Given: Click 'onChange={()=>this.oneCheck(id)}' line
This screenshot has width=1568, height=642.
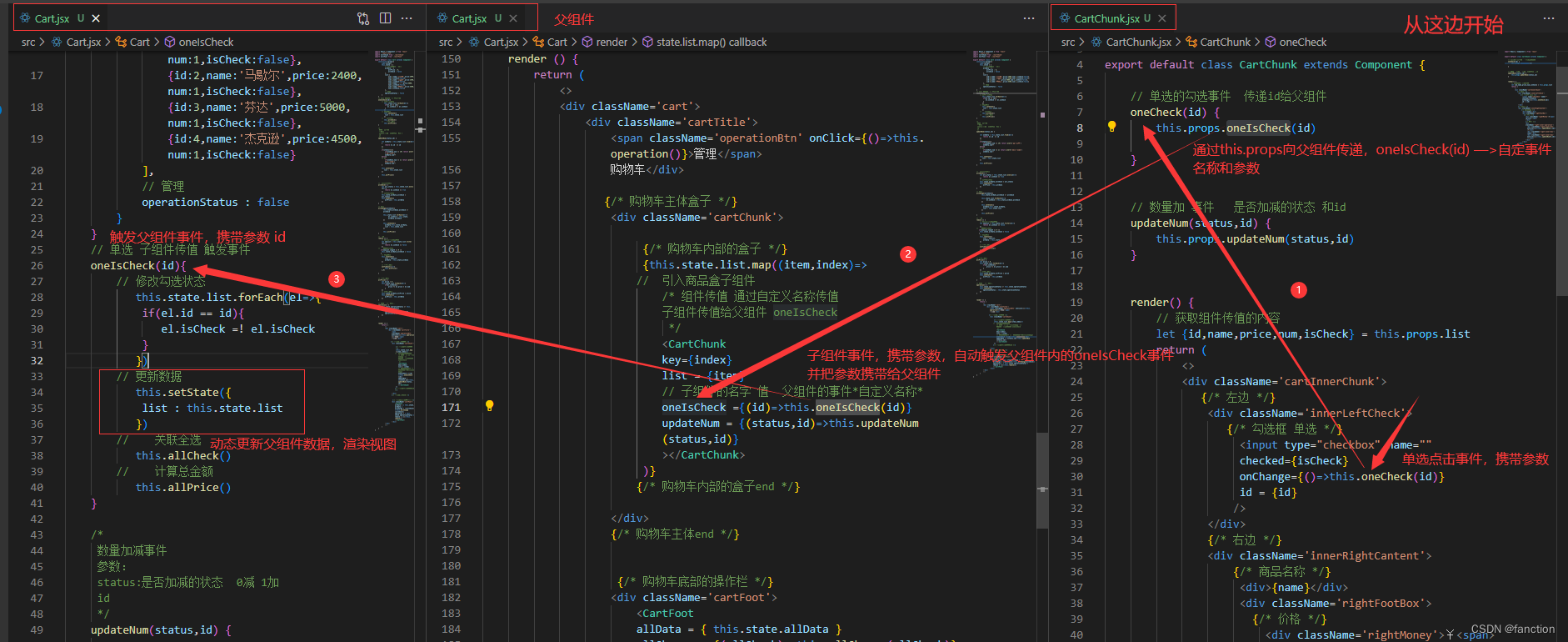Looking at the screenshot, I should 1341,477.
